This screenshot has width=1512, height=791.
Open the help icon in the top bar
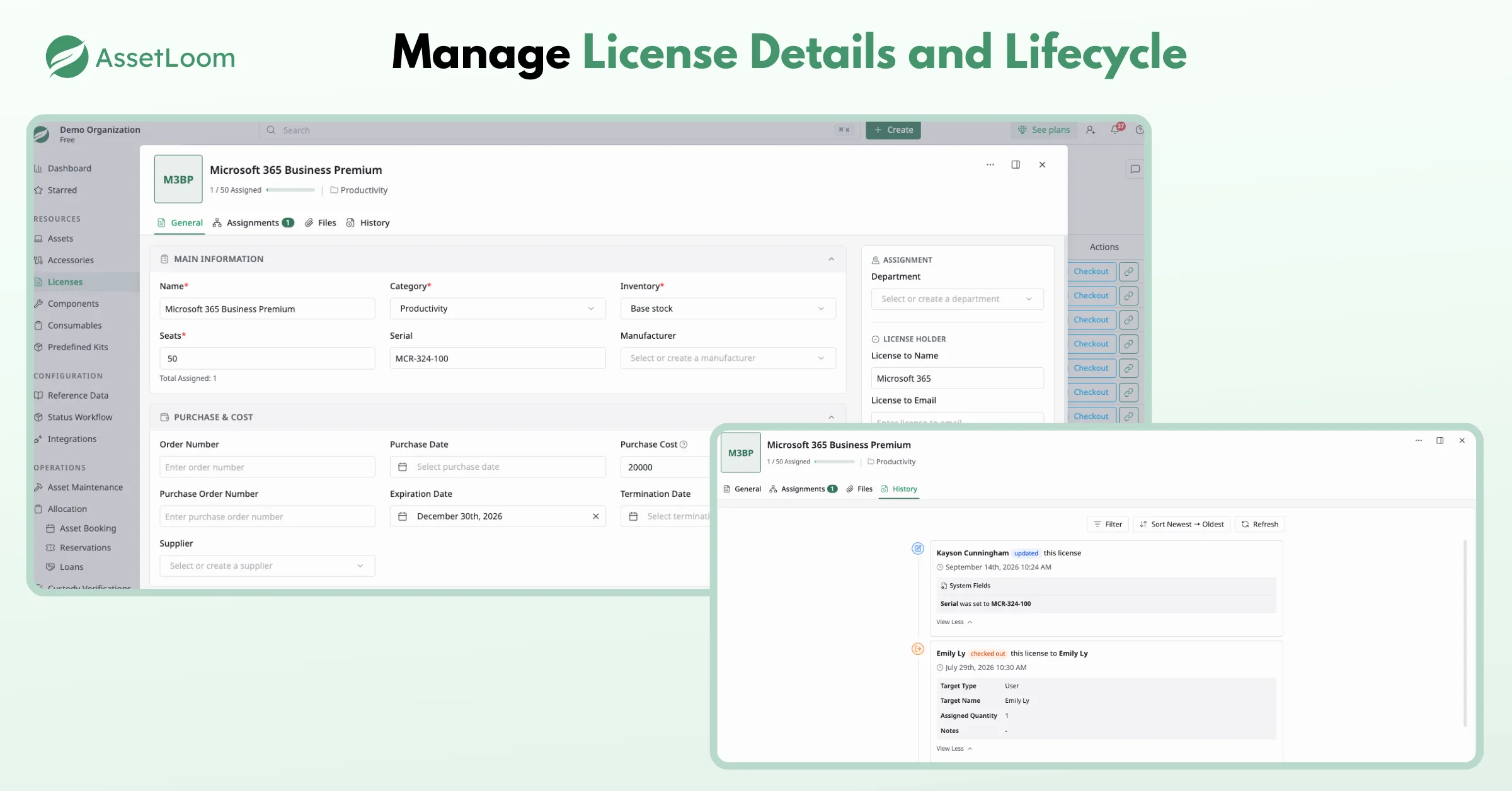point(1139,130)
